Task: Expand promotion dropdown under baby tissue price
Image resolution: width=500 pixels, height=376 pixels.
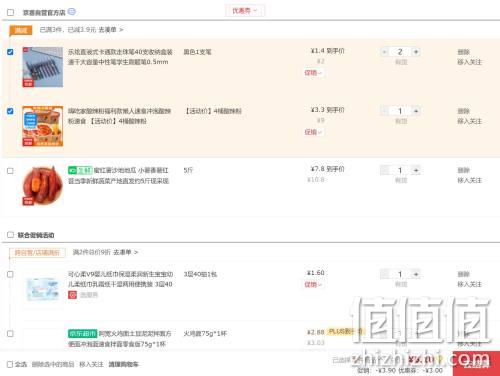Action: tap(313, 284)
